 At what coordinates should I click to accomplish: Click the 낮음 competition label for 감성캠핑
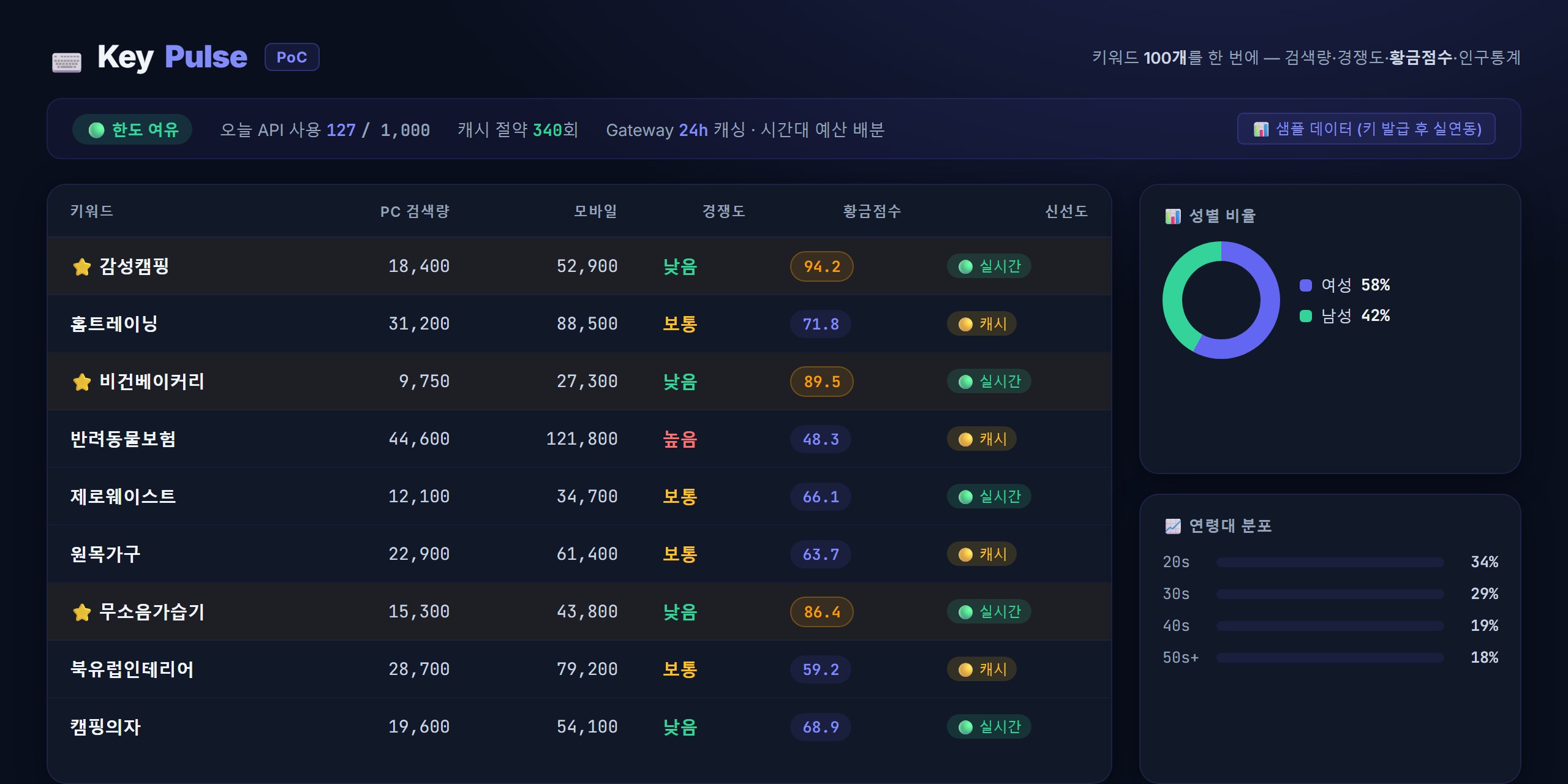(680, 266)
